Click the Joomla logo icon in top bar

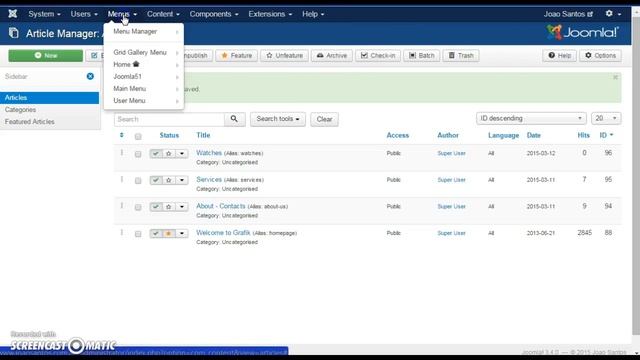point(13,14)
